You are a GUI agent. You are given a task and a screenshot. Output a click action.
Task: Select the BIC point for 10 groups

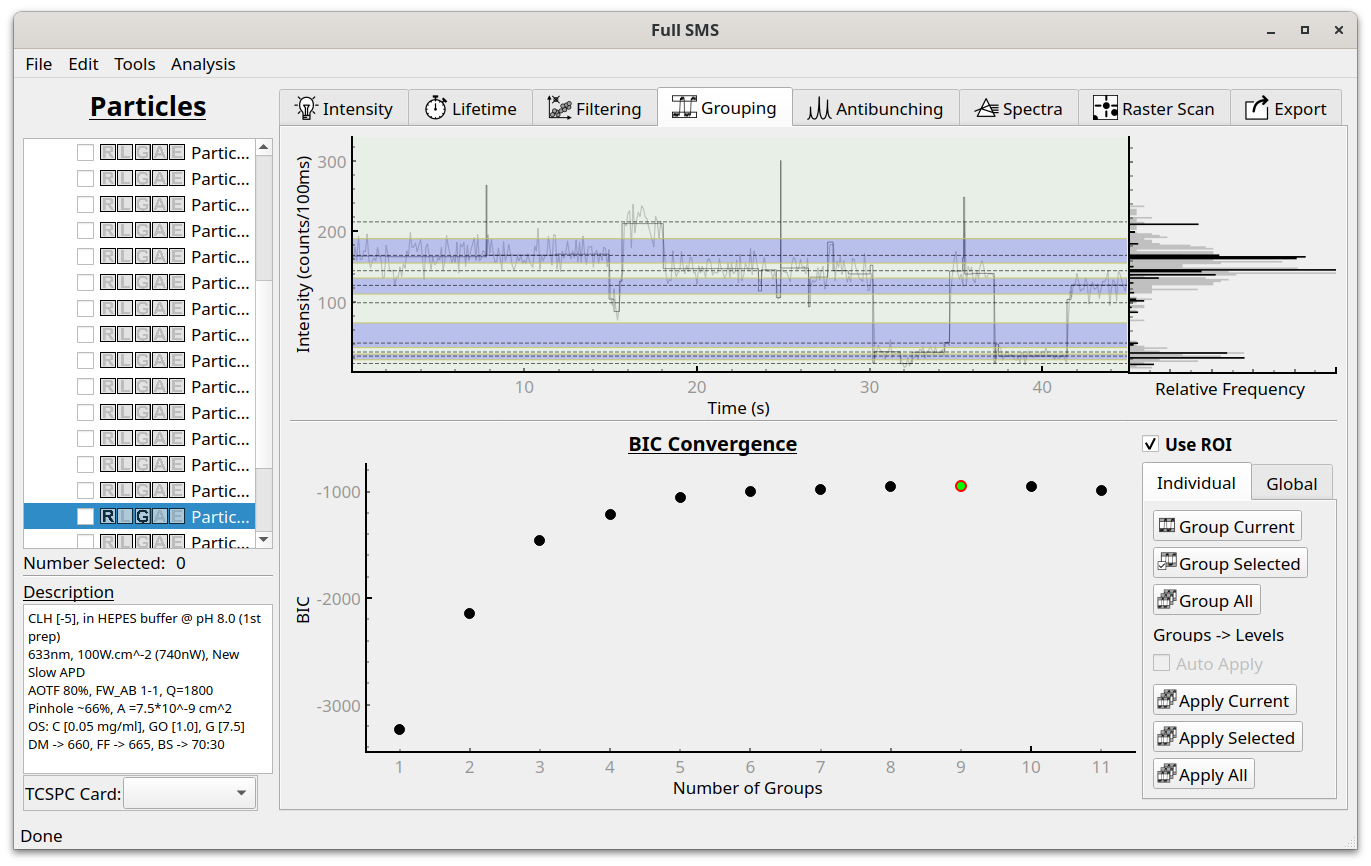tap(1031, 486)
